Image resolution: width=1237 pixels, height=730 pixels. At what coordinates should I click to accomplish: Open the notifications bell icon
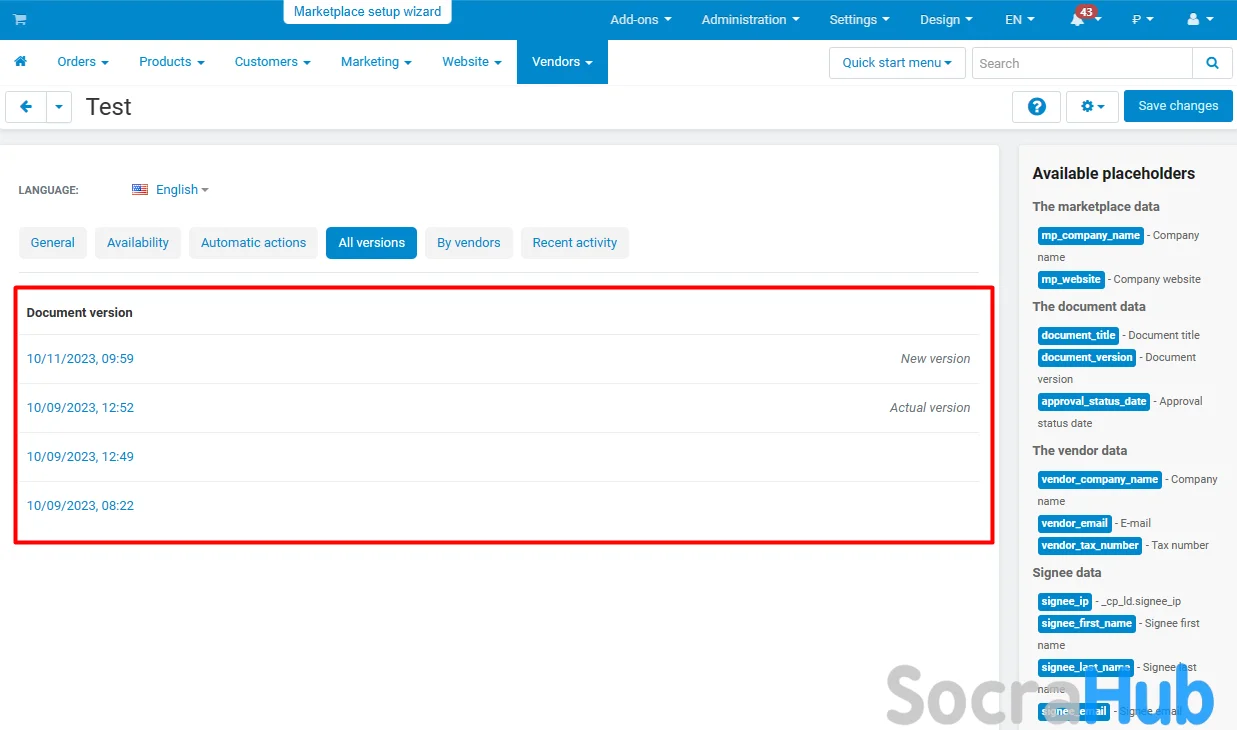pos(1078,20)
